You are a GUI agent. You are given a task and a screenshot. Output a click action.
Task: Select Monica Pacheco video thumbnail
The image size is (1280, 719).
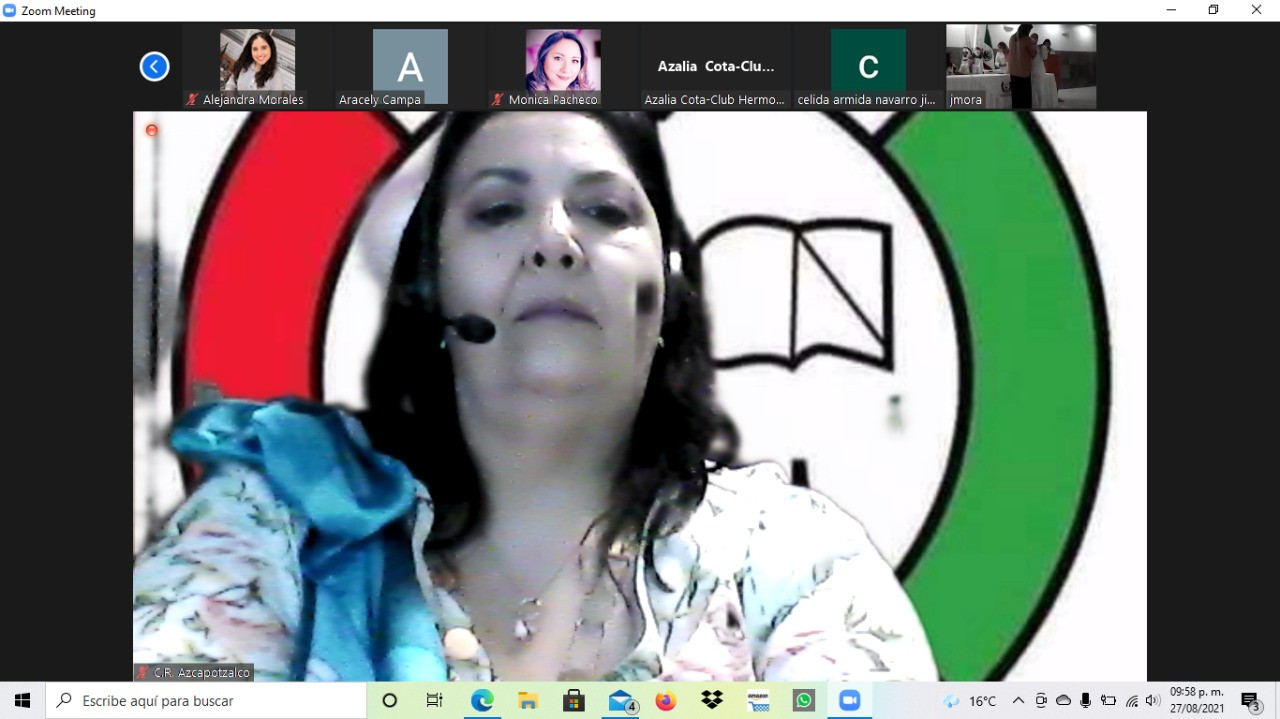pos(563,62)
